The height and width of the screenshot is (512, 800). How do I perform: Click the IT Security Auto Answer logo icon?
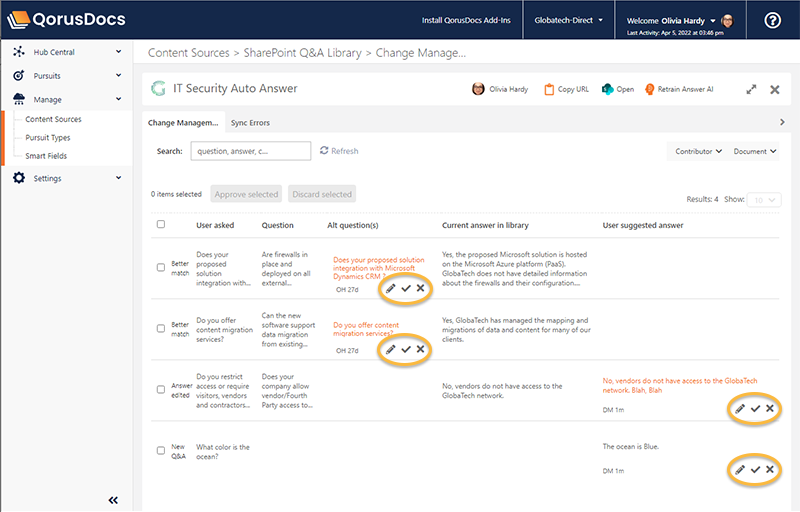coord(158,89)
